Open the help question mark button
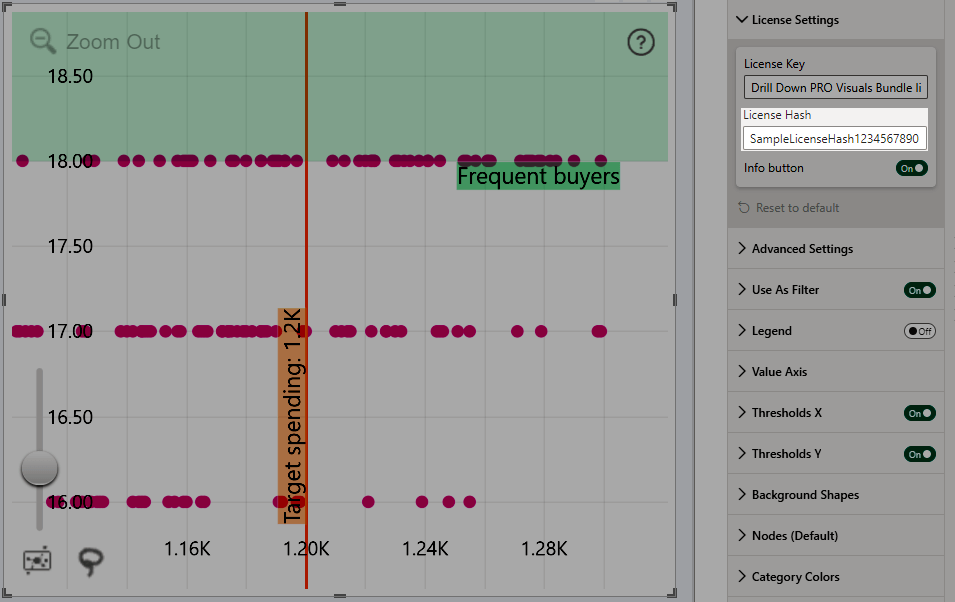 [641, 42]
